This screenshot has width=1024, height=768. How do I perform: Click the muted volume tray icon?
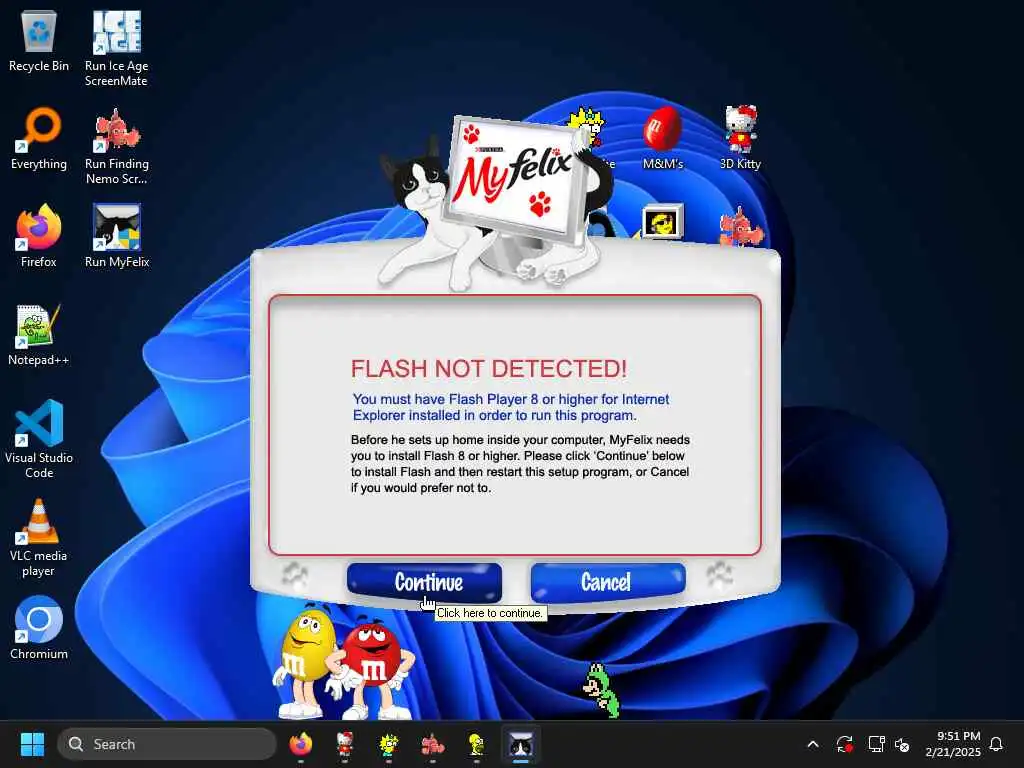click(x=903, y=744)
